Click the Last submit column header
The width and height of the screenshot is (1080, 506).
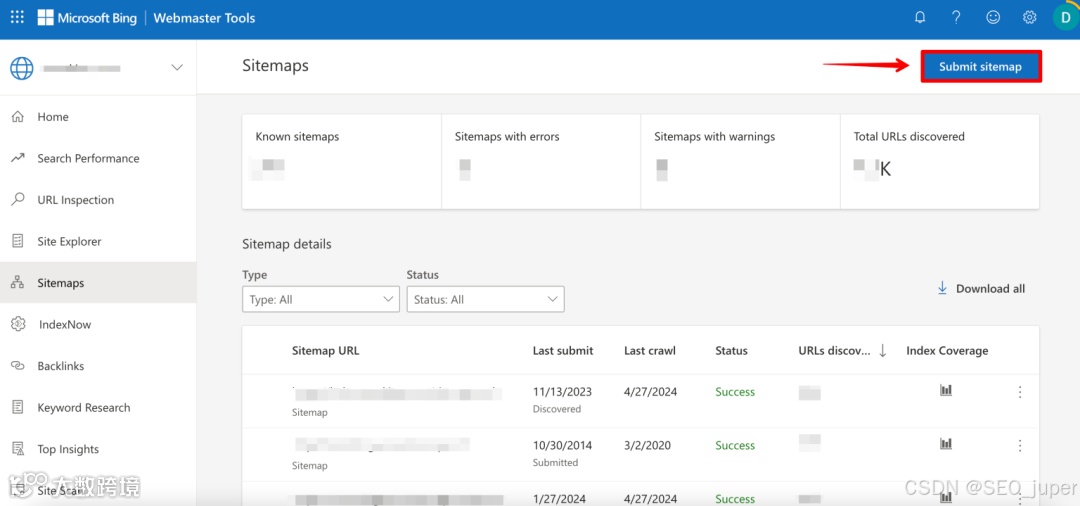[563, 350]
